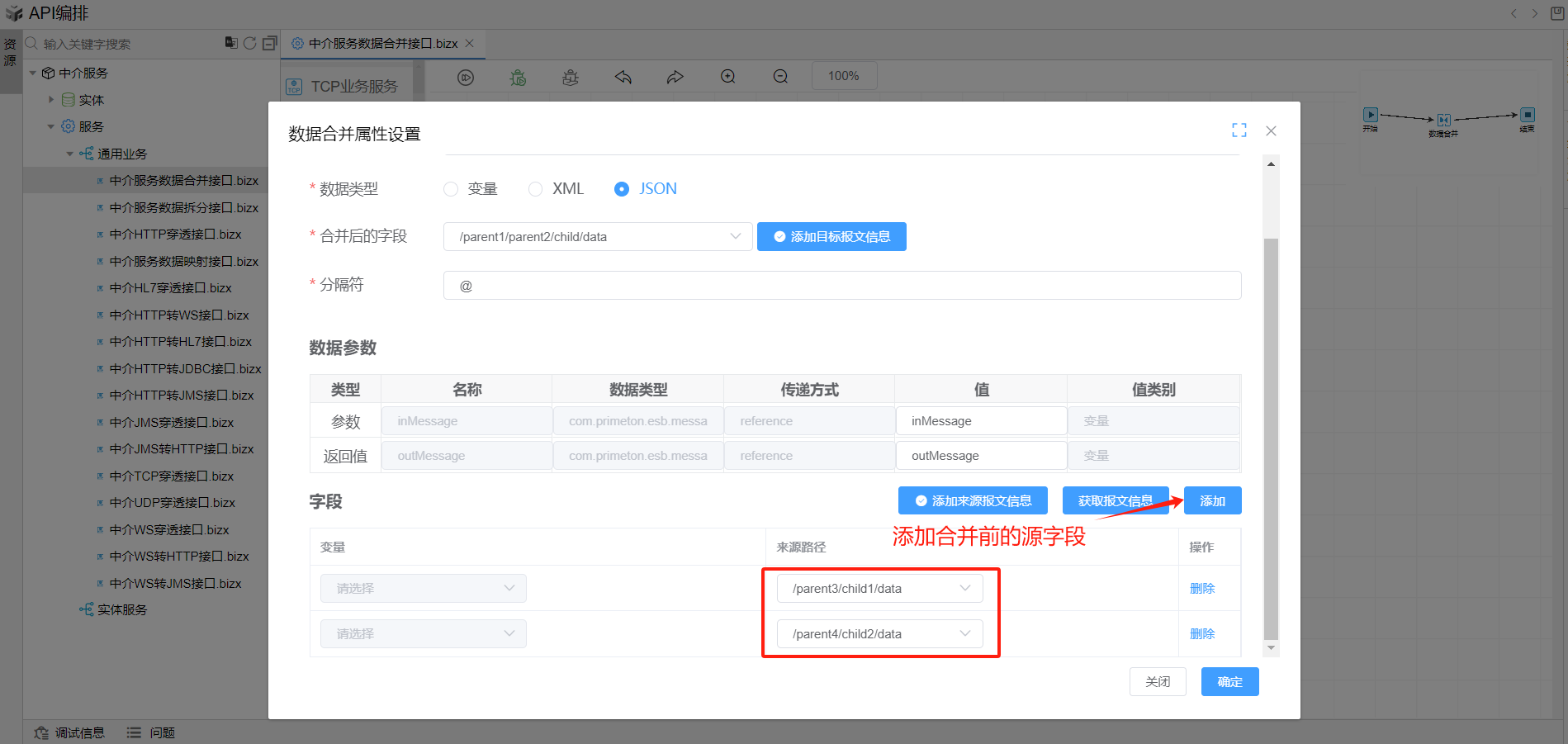
Task: Click the 分隔符 input field
Action: pyautogui.click(x=841, y=286)
